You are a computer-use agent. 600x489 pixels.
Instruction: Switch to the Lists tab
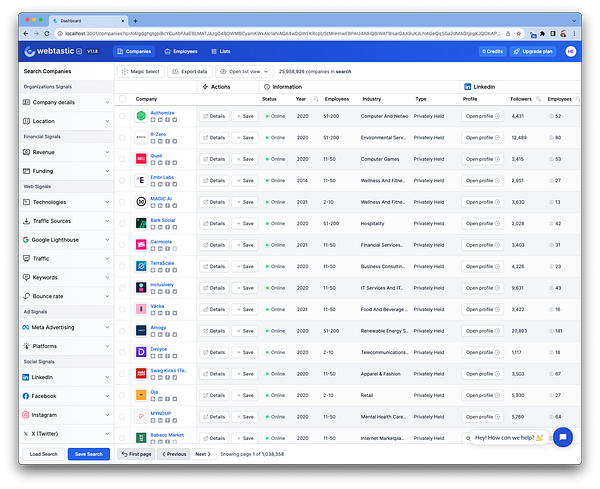point(221,51)
